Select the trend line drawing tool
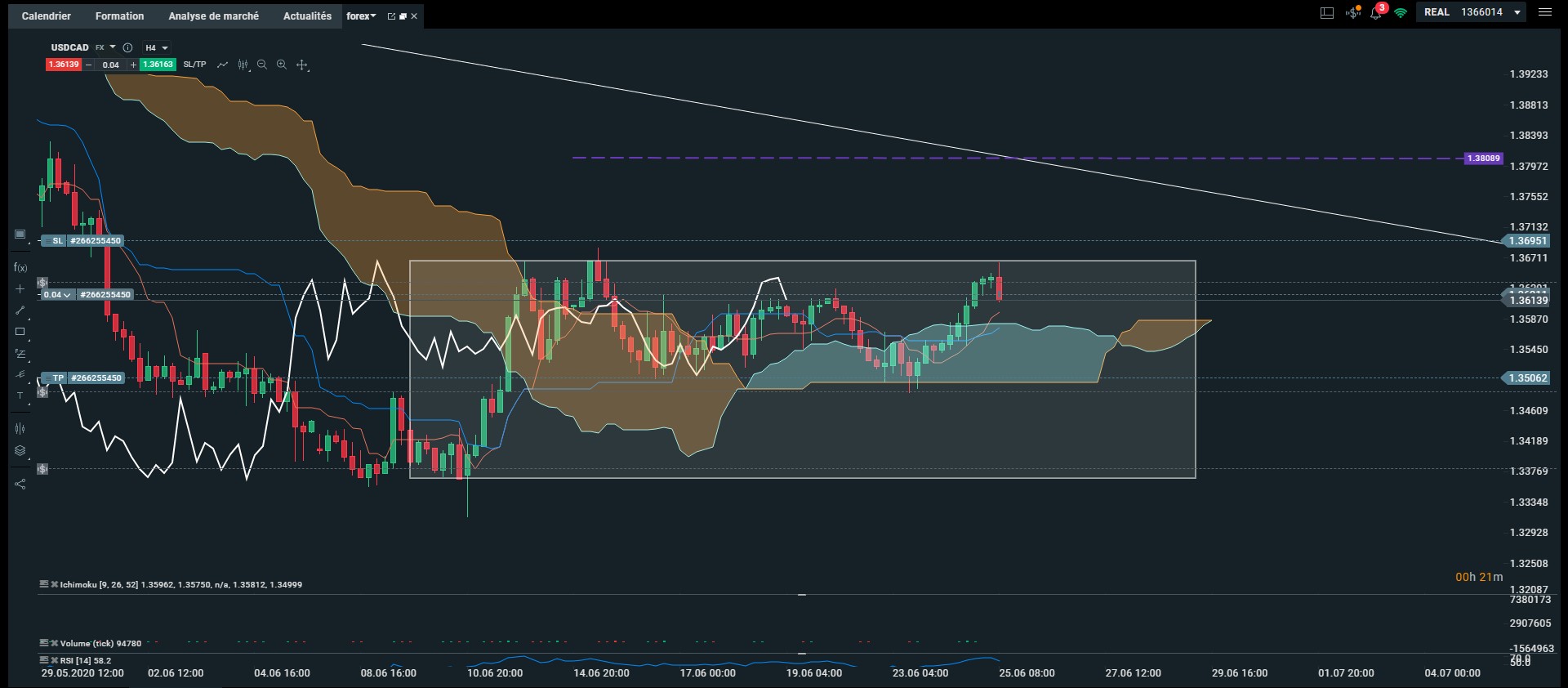Image resolution: width=1568 pixels, height=688 pixels. (x=20, y=310)
